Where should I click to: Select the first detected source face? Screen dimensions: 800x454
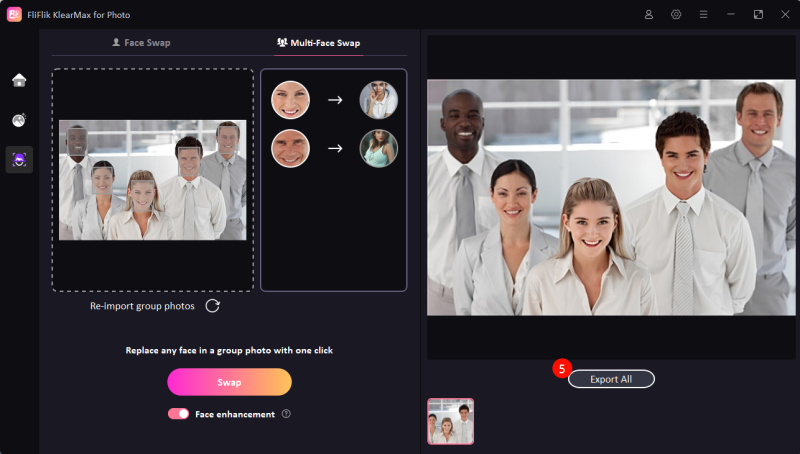[x=290, y=100]
